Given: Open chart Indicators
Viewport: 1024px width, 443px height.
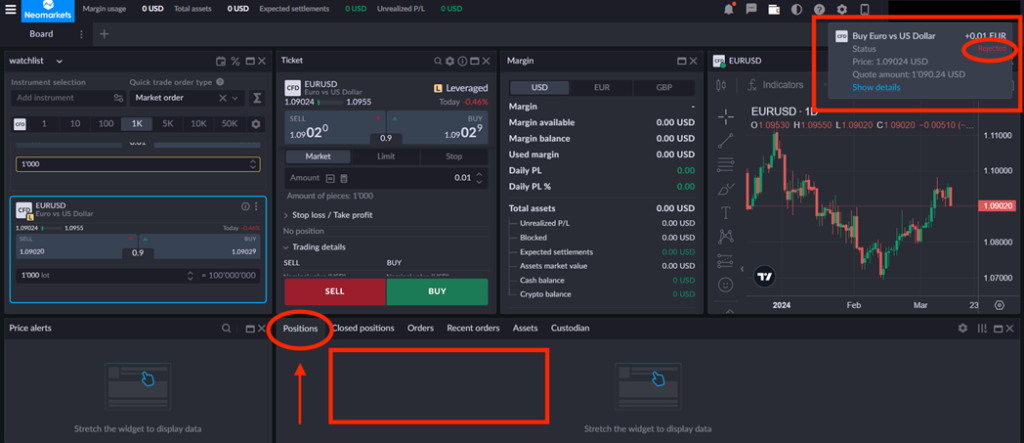Looking at the screenshot, I should pyautogui.click(x=775, y=86).
